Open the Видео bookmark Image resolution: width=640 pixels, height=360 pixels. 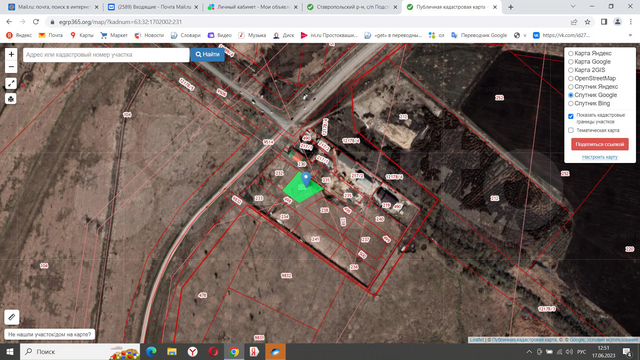coord(220,36)
